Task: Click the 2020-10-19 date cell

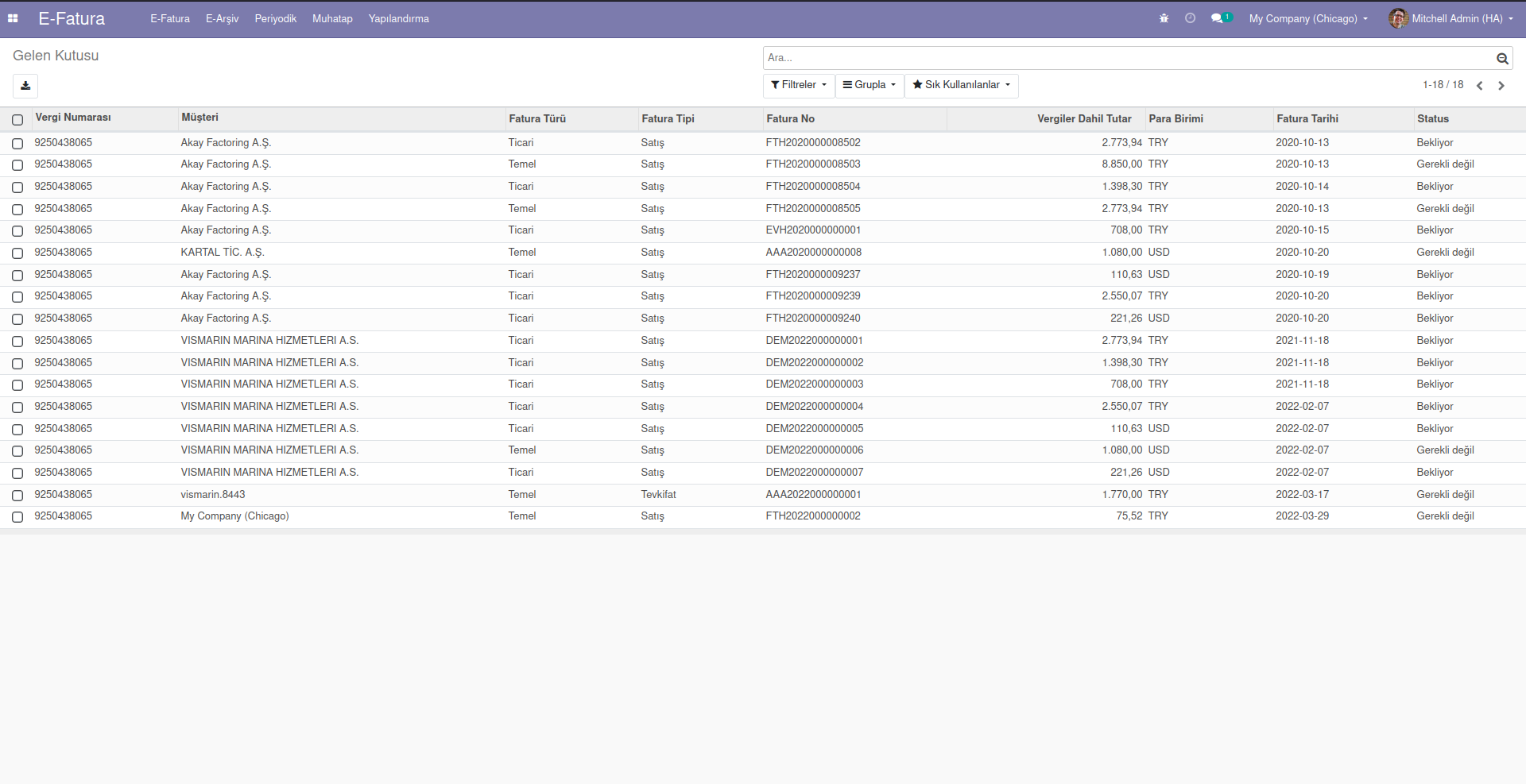Action: tap(1303, 275)
